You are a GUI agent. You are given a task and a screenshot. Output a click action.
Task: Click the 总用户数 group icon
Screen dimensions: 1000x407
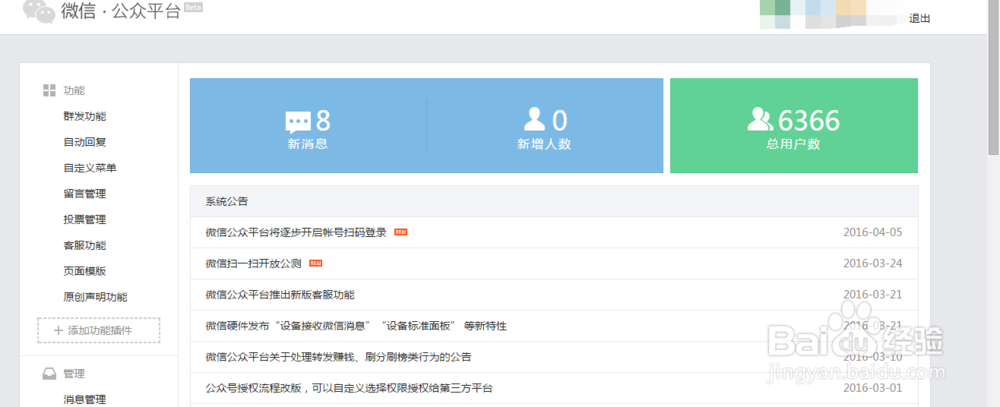pos(760,119)
